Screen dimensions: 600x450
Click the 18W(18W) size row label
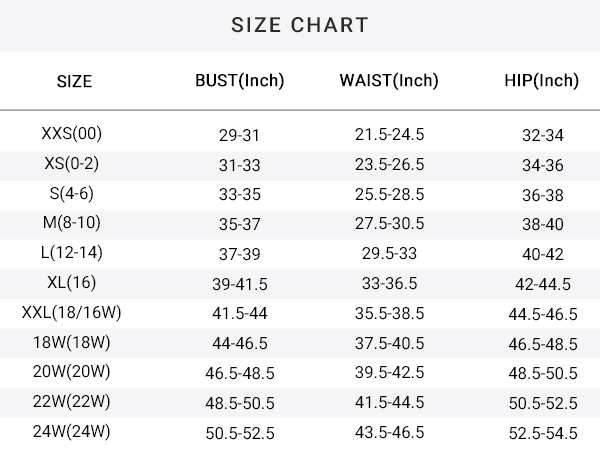pos(72,342)
